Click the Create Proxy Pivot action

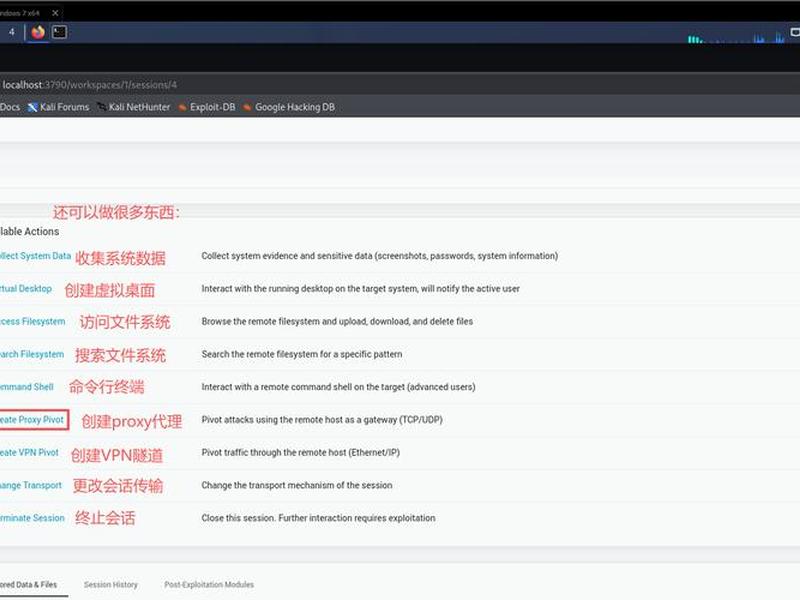33,419
